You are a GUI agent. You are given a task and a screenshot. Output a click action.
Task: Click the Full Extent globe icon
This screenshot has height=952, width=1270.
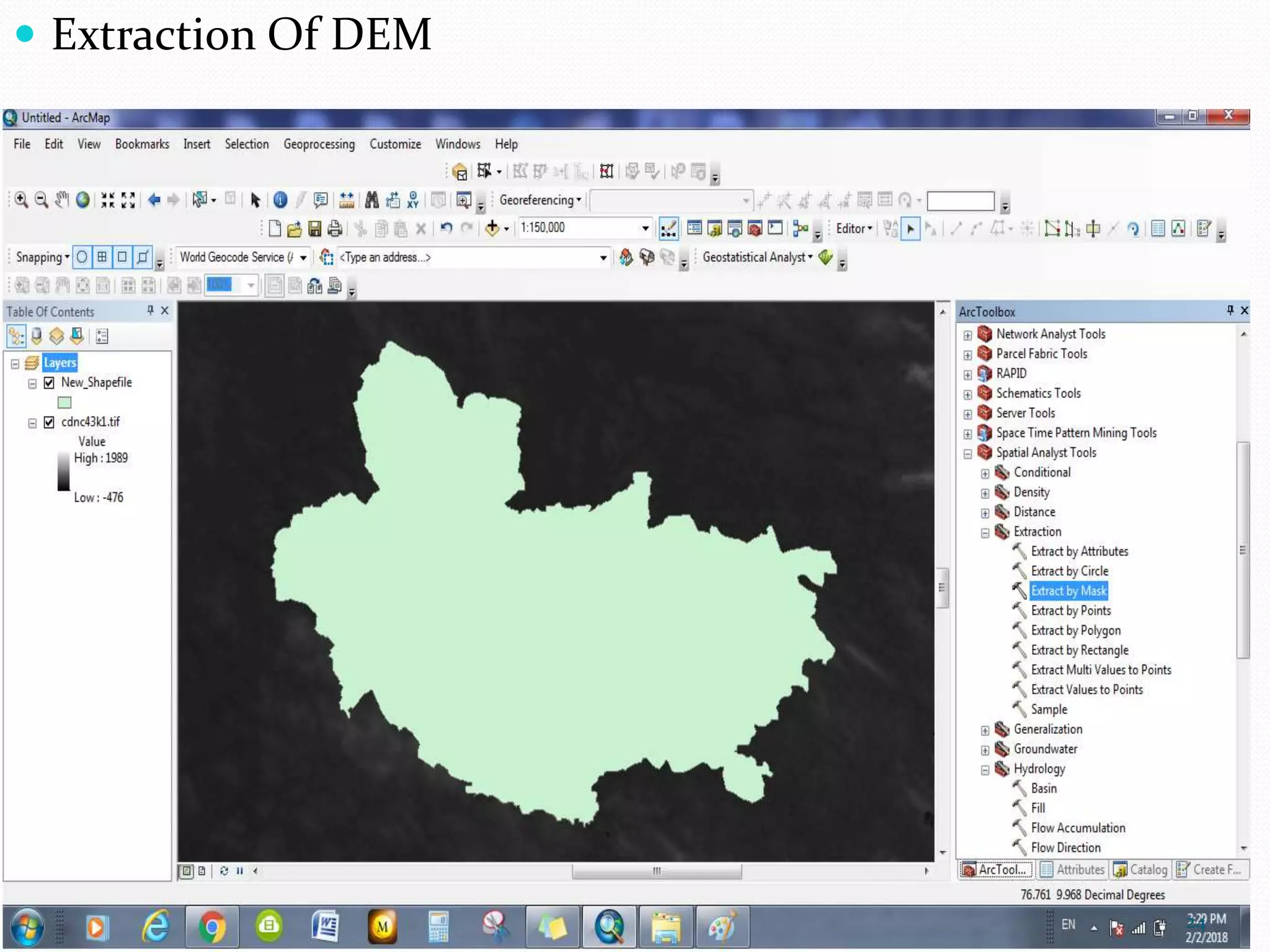(82, 200)
